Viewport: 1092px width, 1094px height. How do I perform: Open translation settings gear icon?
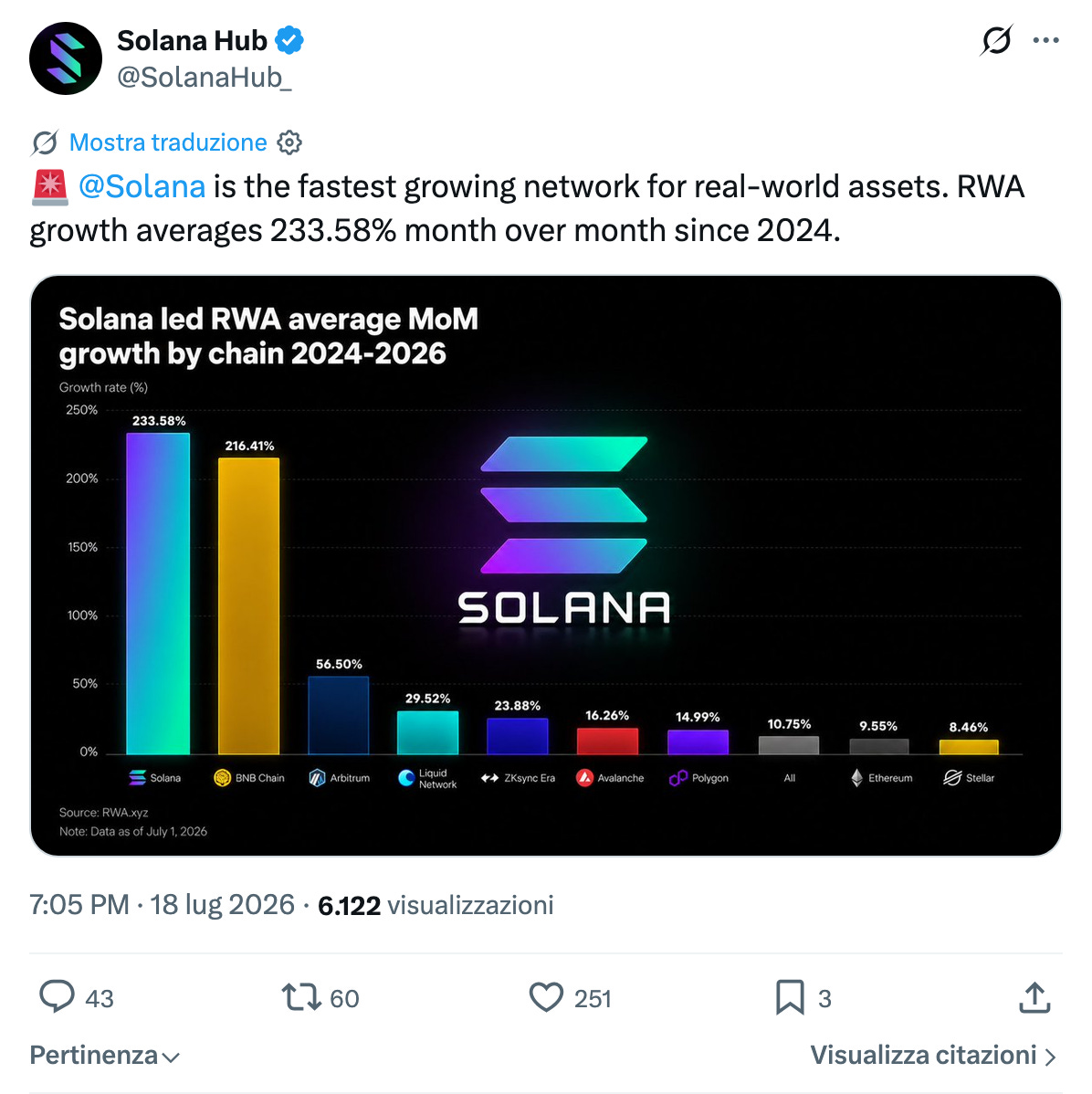coord(289,142)
